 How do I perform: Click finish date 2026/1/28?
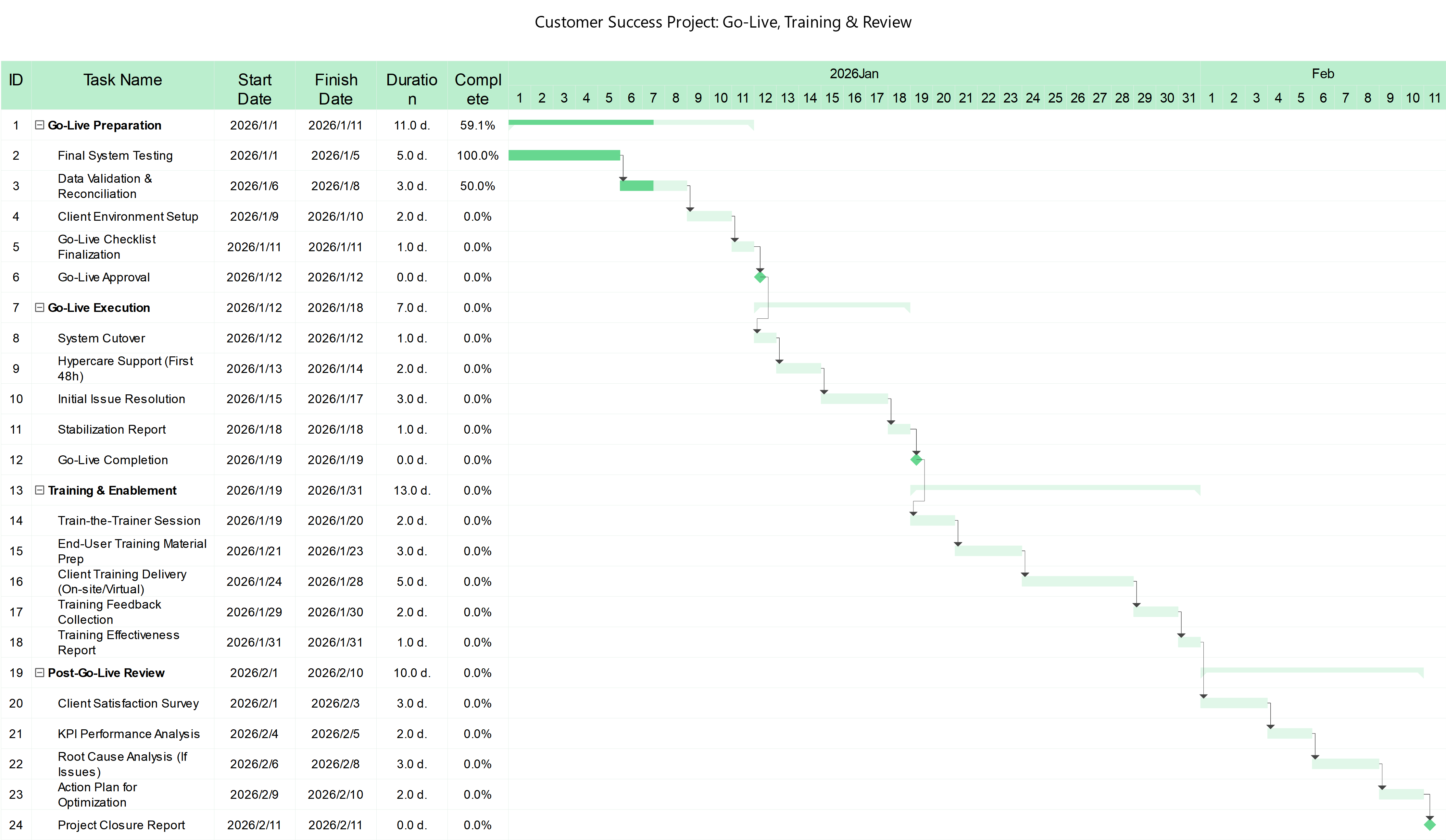click(x=336, y=581)
